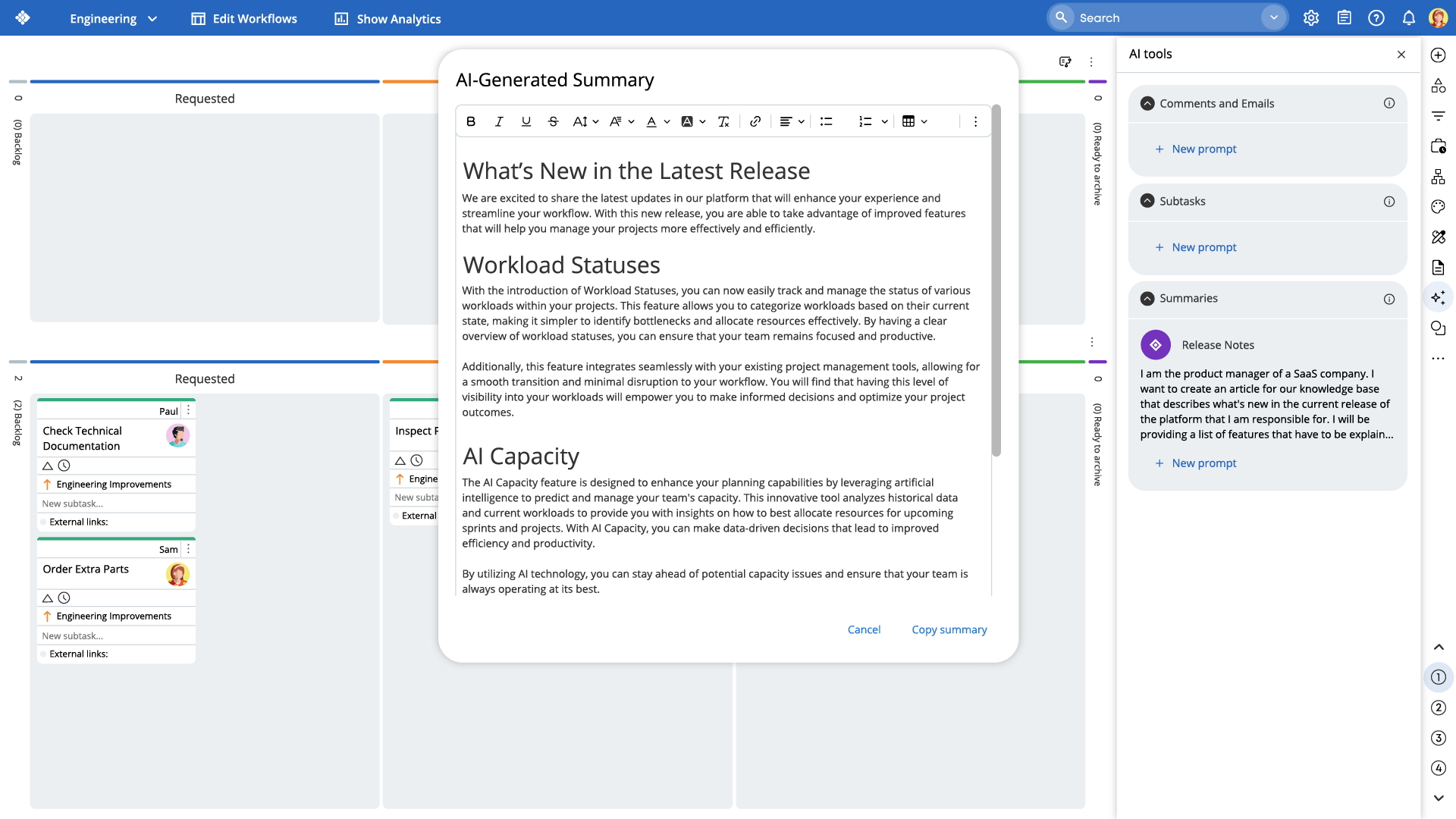Viewport: 1456px width, 819px height.
Task: Toggle bold formatting in summary editor
Action: coord(471,121)
